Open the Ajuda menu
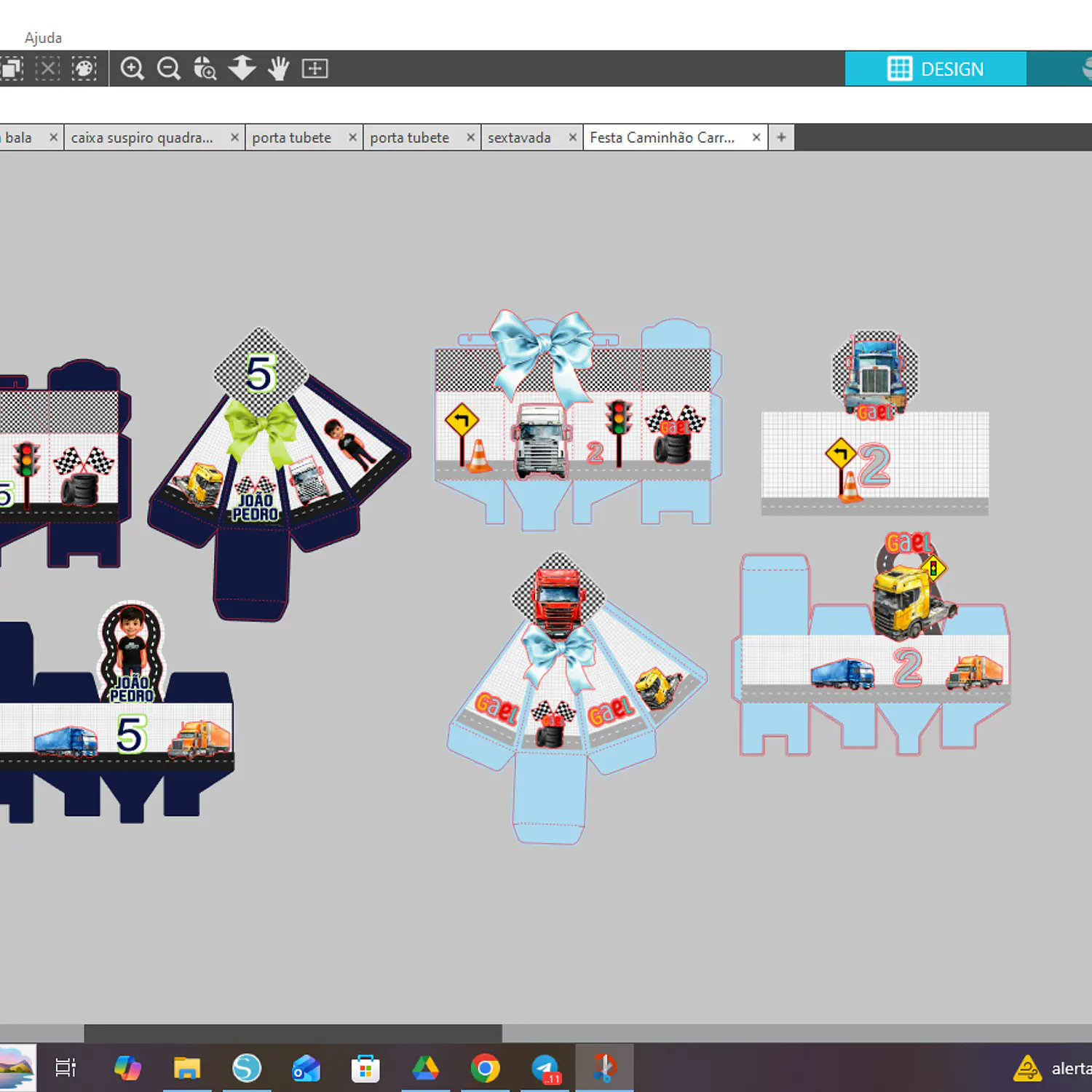Screen dimensions: 1092x1092 tap(43, 38)
